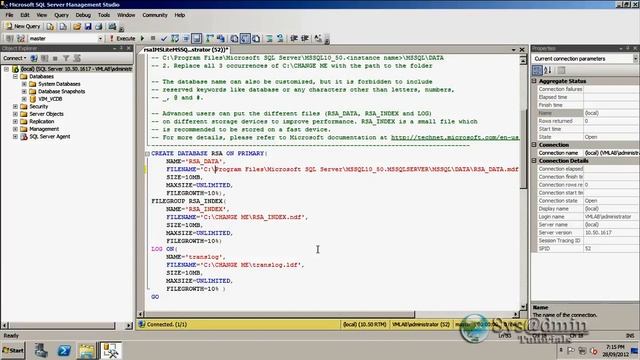
Task: Open the Tools menu
Action: point(104,15)
